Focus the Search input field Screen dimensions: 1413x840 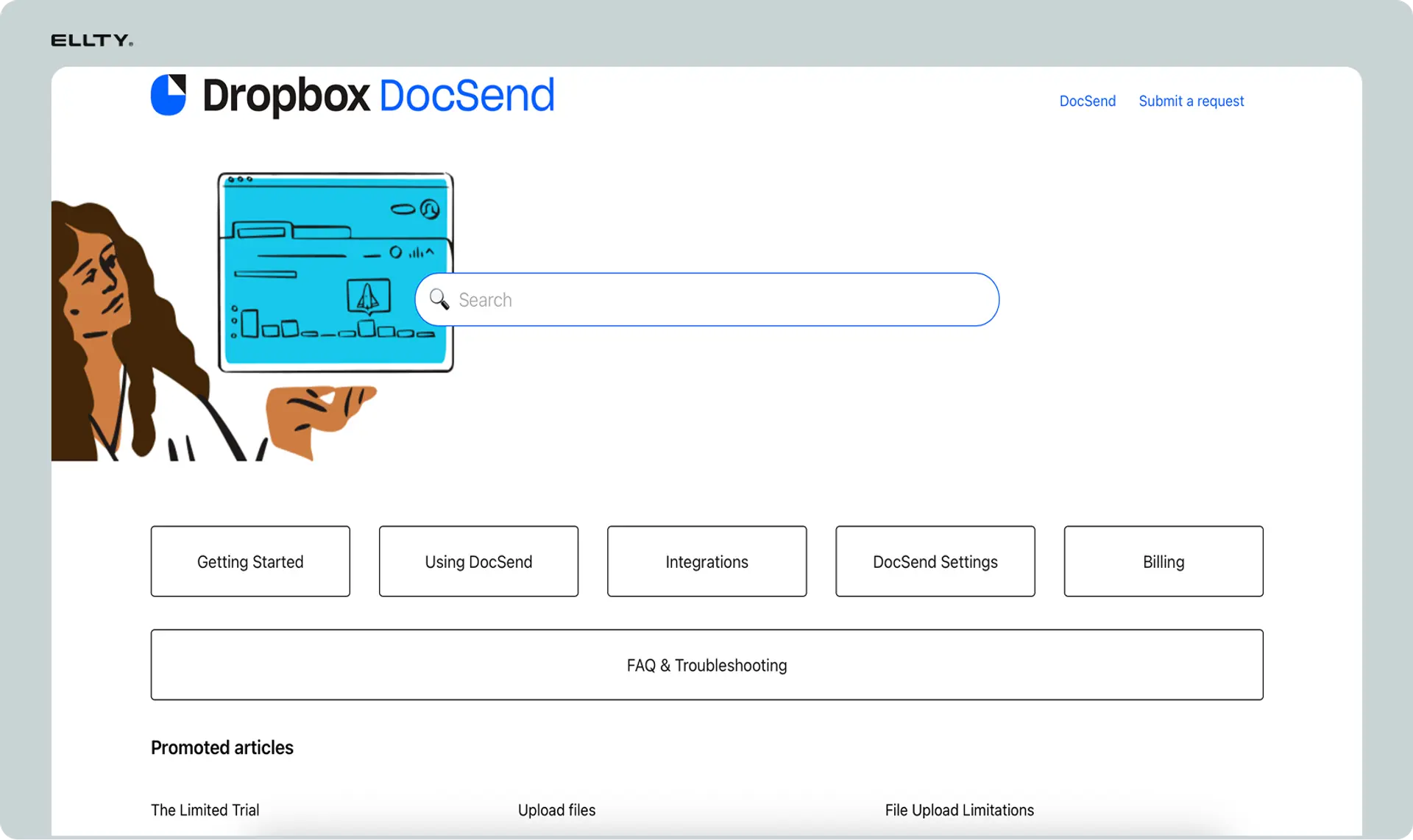tap(707, 299)
